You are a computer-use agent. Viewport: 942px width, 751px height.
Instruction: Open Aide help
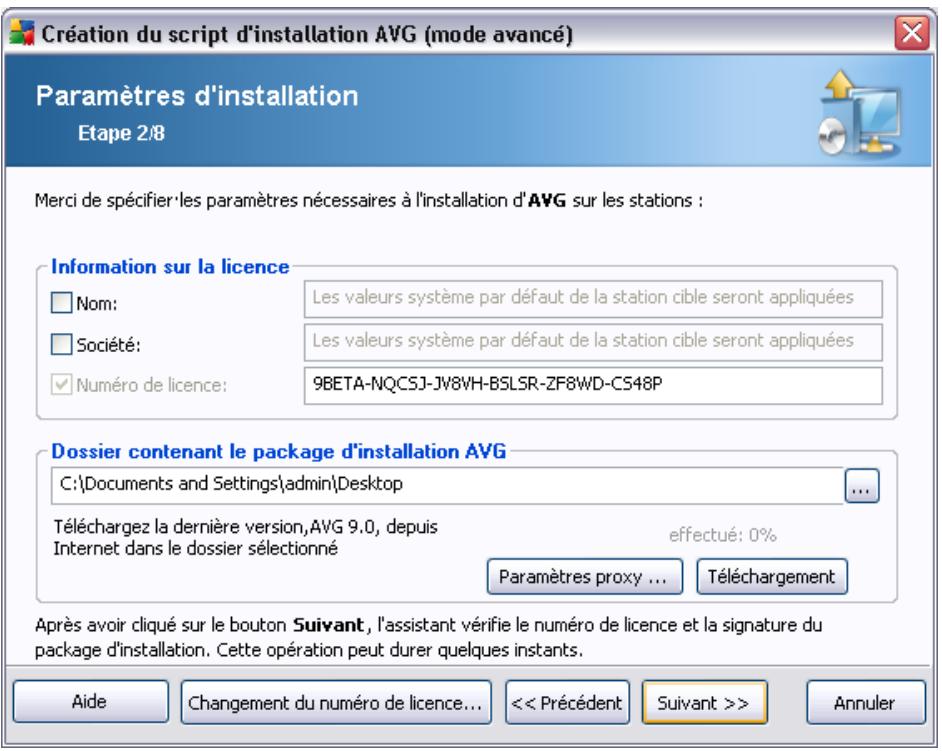91,702
